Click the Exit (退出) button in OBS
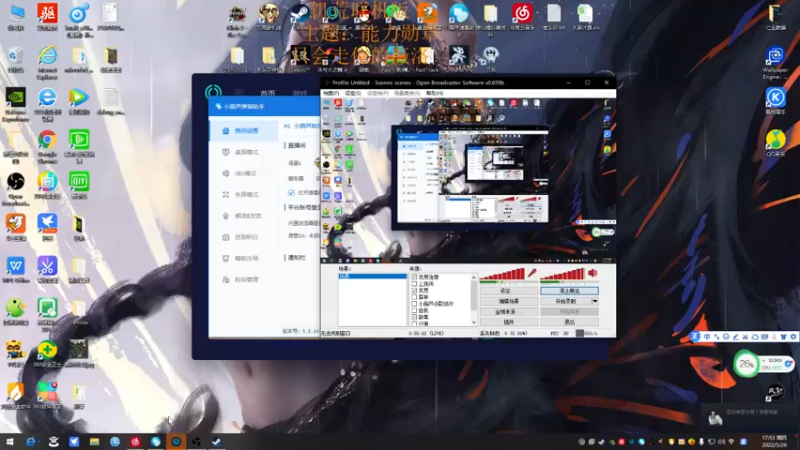Screen dimensions: 800x450 569,322
